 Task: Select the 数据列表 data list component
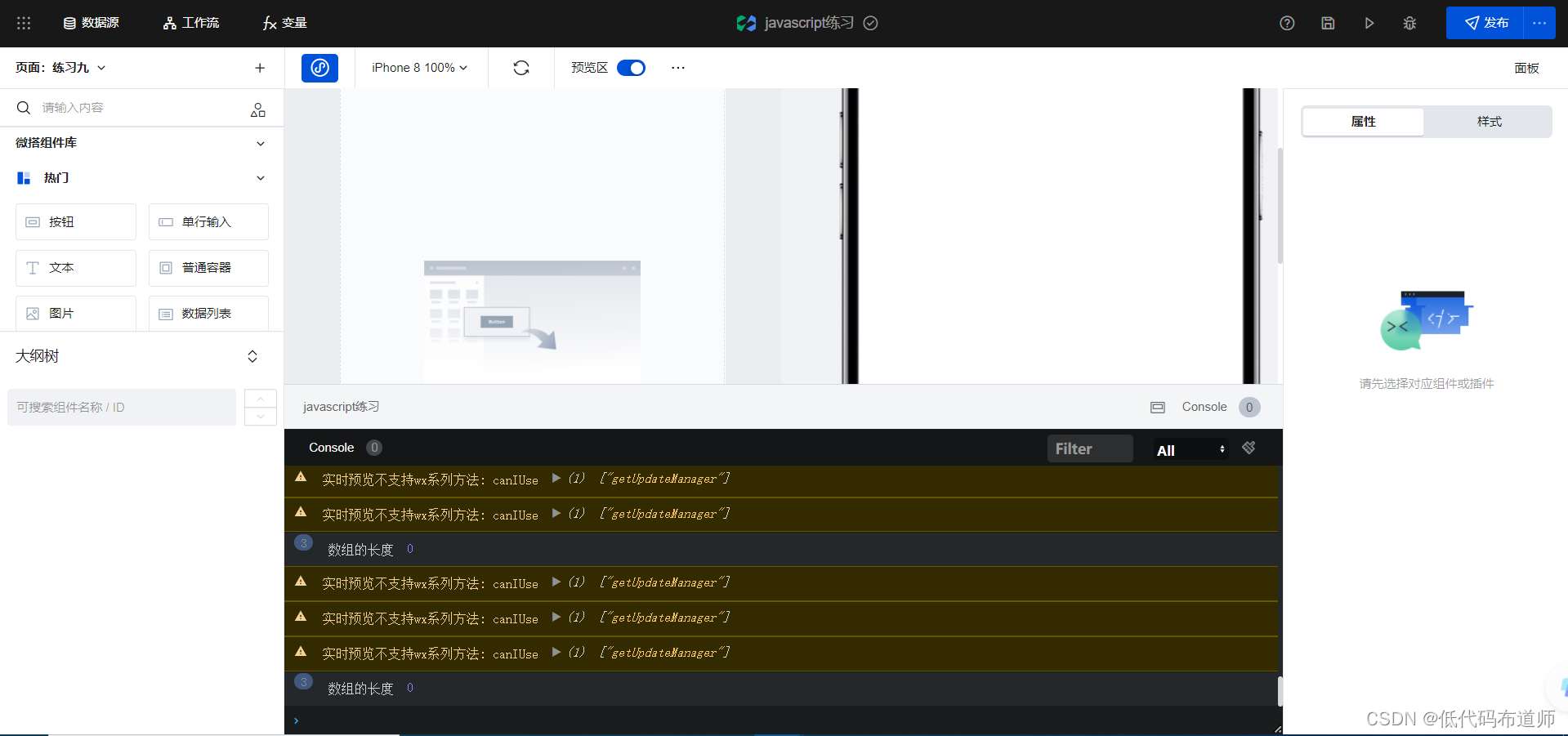(208, 314)
